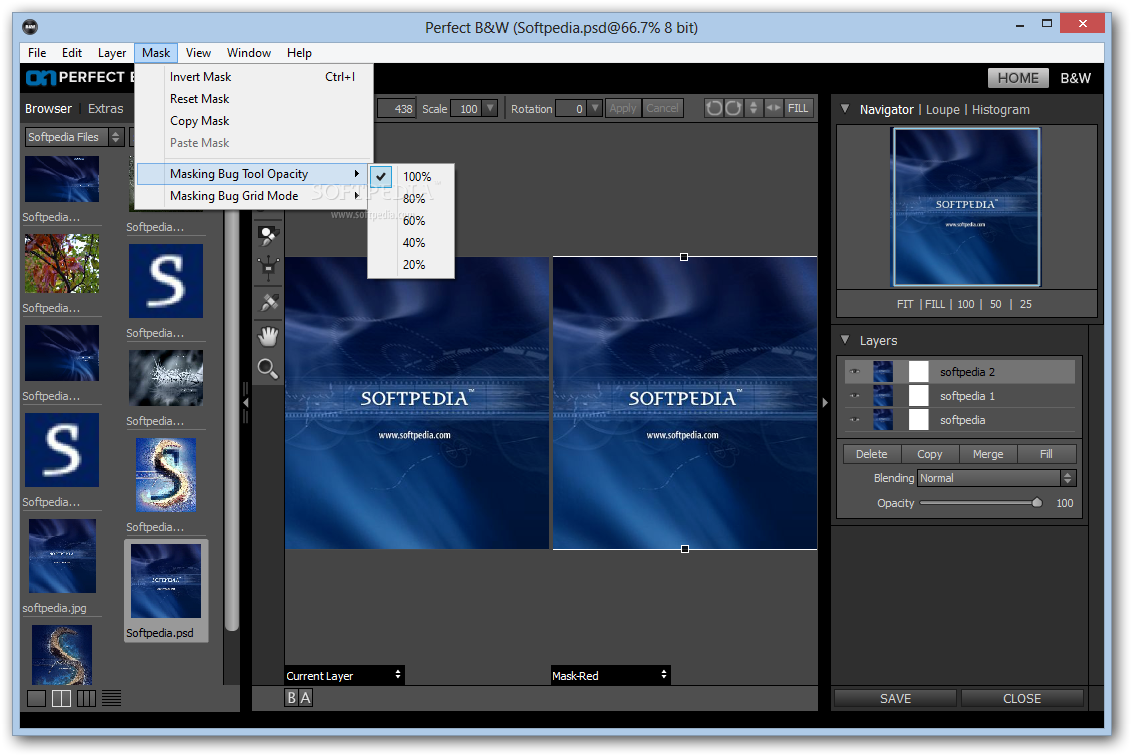Image resolution: width=1132 pixels, height=756 pixels.
Task: Hide the softpedia 2 layer
Action: click(855, 372)
